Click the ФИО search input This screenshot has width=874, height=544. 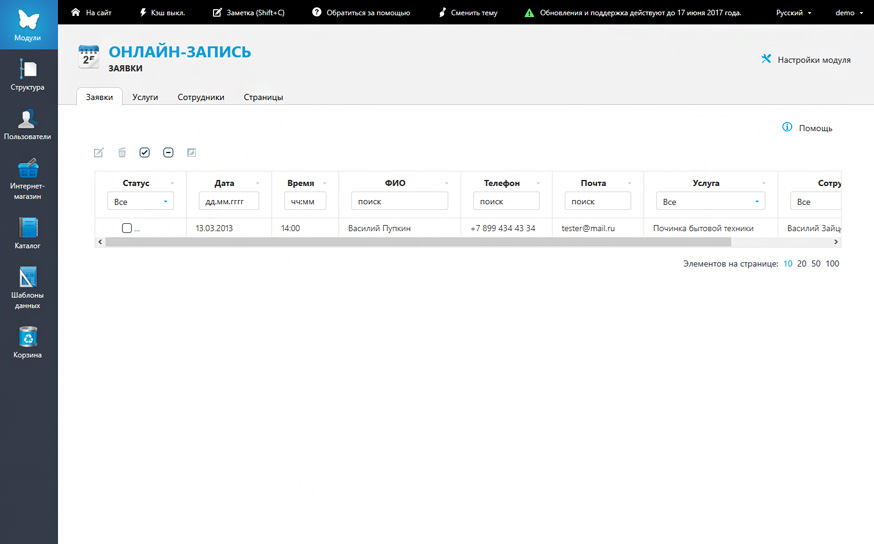[x=400, y=201]
